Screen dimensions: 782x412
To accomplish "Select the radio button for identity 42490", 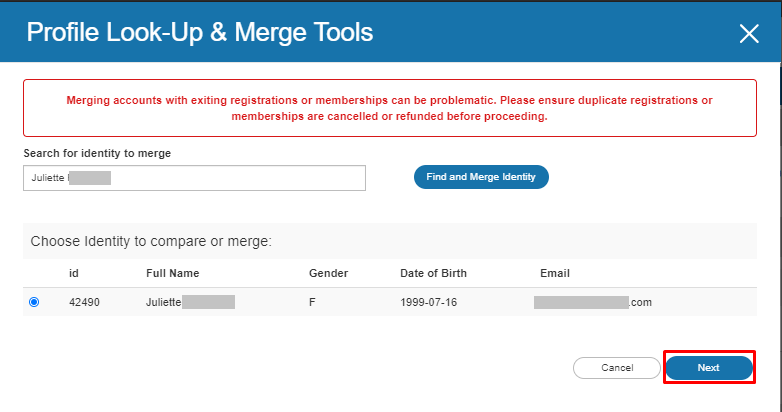I will [x=34, y=302].
